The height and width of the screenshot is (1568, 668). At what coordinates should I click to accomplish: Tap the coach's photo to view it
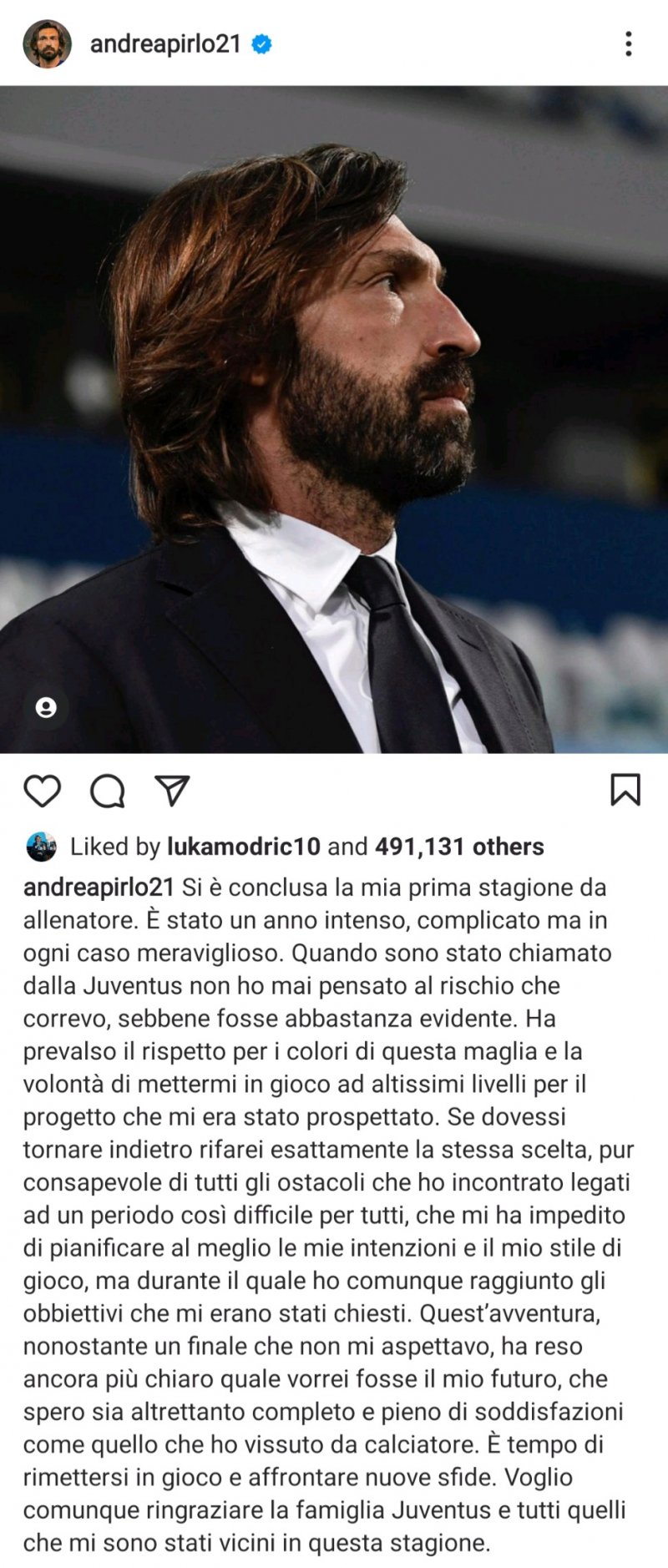(x=334, y=419)
